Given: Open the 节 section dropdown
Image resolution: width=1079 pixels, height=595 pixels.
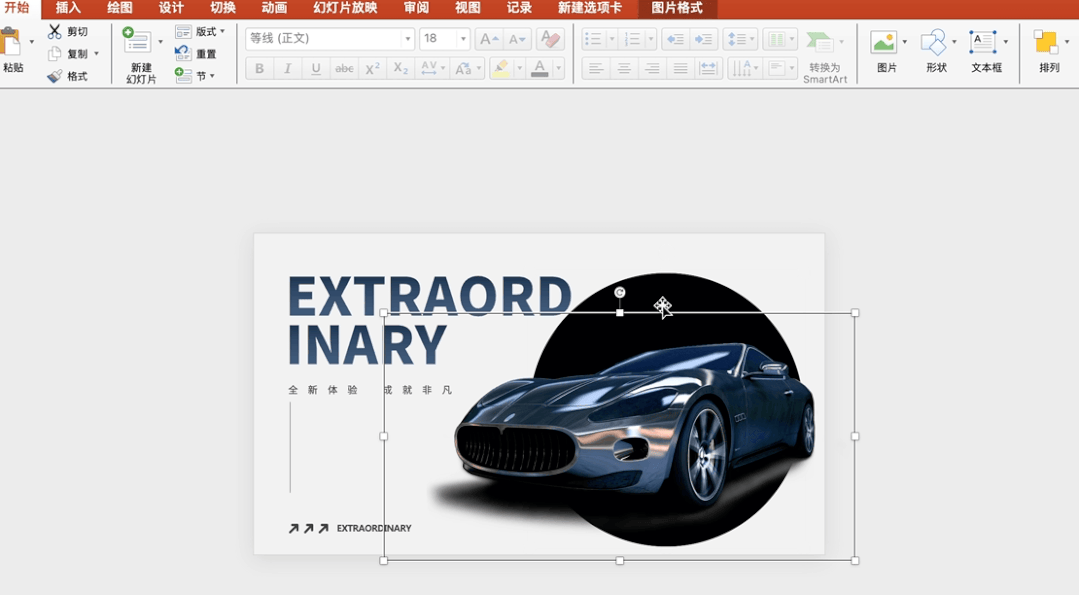Looking at the screenshot, I should point(195,76).
